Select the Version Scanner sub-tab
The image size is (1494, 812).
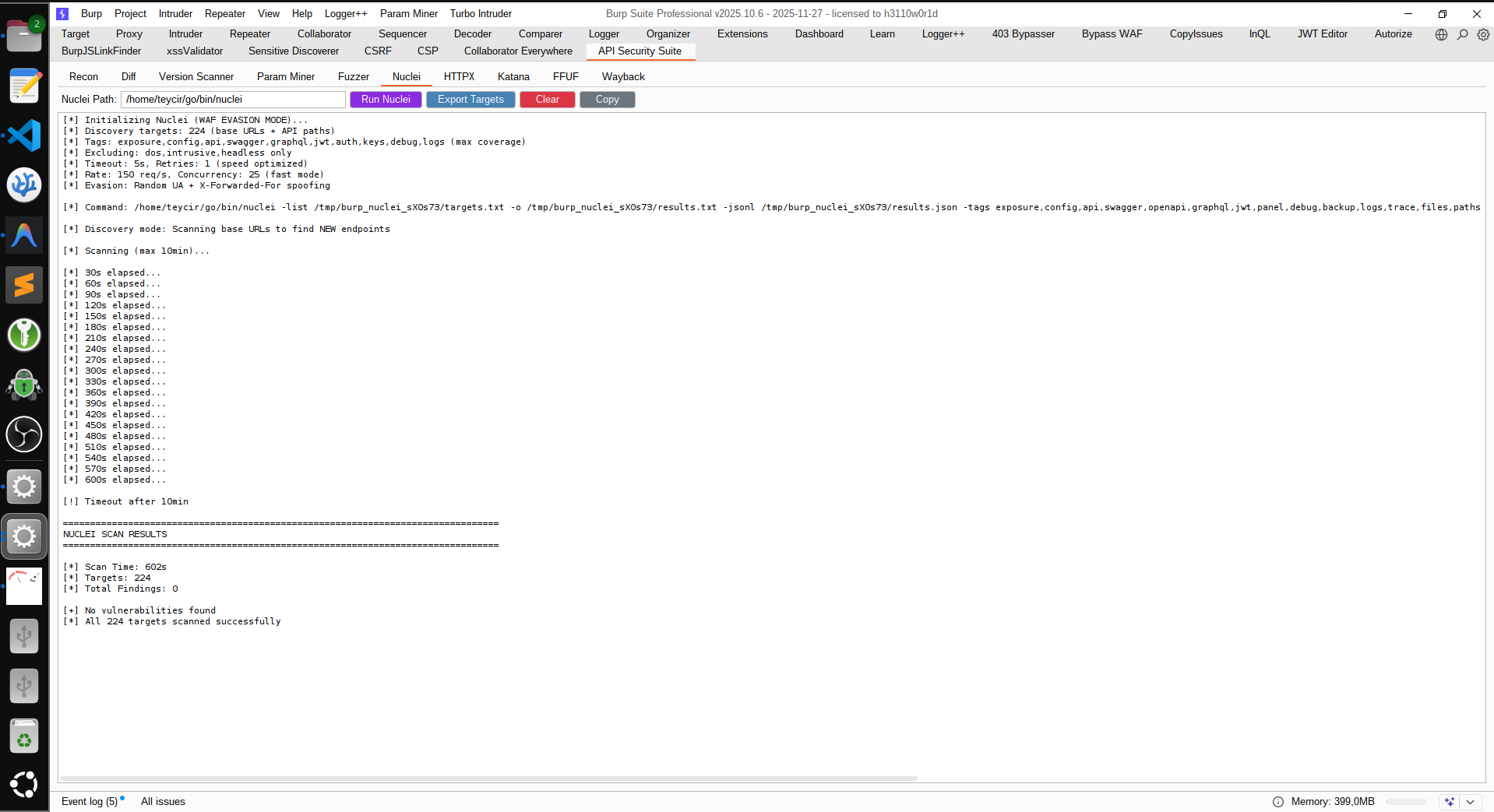click(196, 76)
